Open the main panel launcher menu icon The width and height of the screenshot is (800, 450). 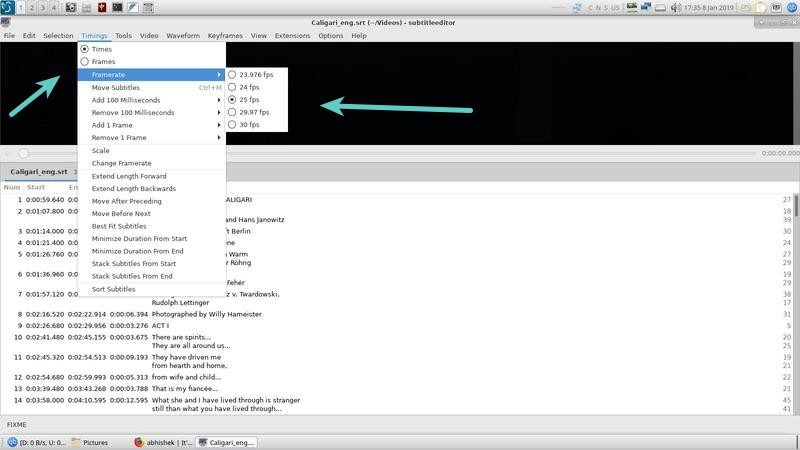coord(7,7)
